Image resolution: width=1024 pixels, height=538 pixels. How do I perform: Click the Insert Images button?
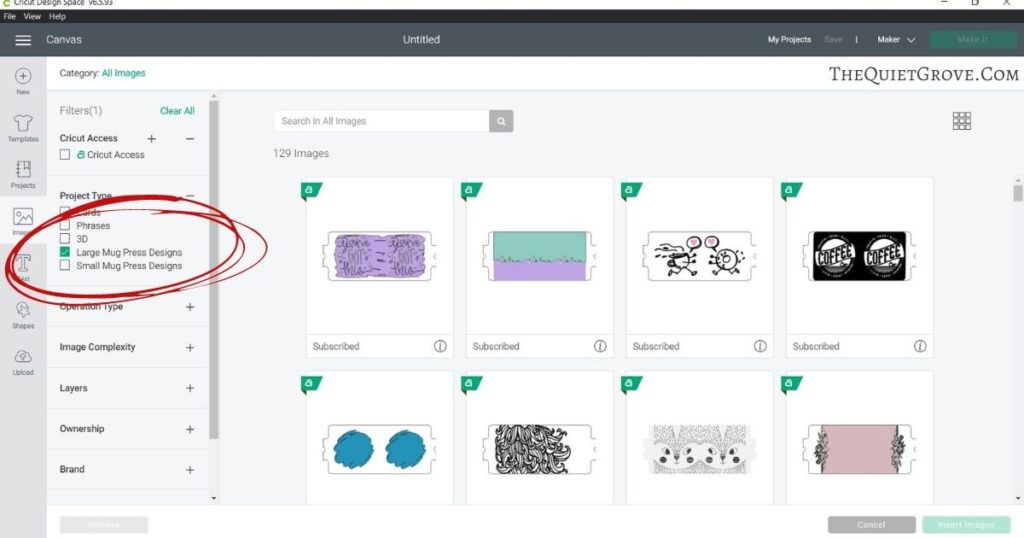966,524
